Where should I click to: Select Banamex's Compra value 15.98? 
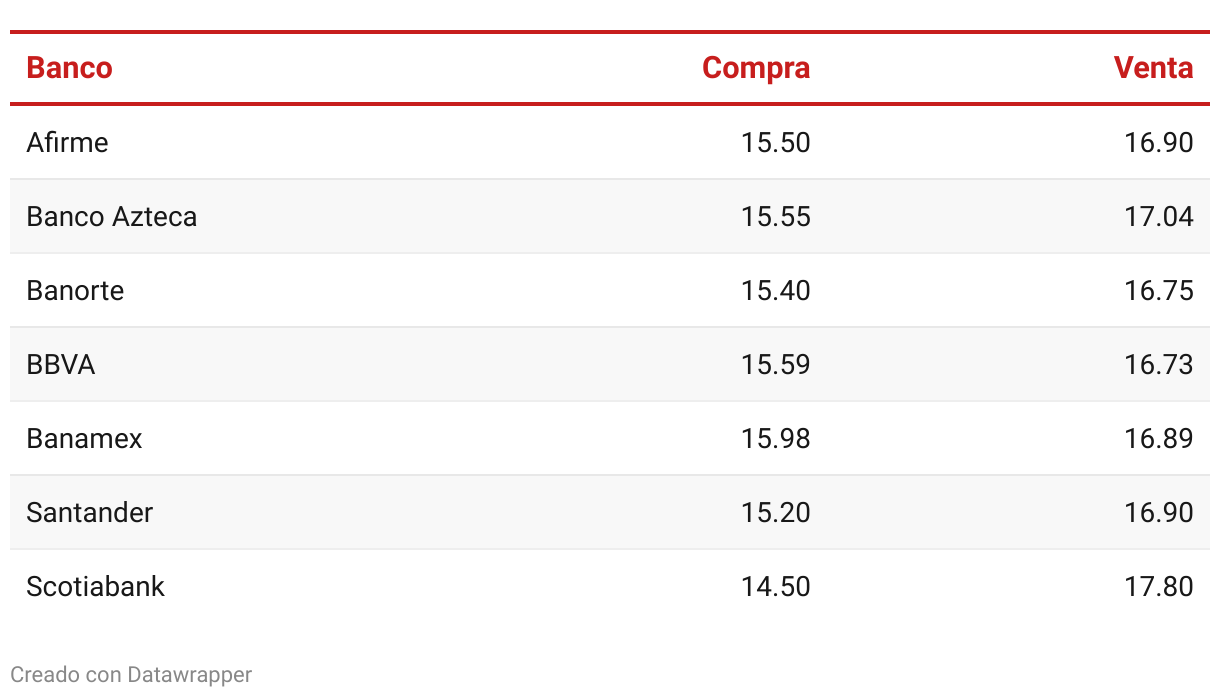click(x=776, y=438)
